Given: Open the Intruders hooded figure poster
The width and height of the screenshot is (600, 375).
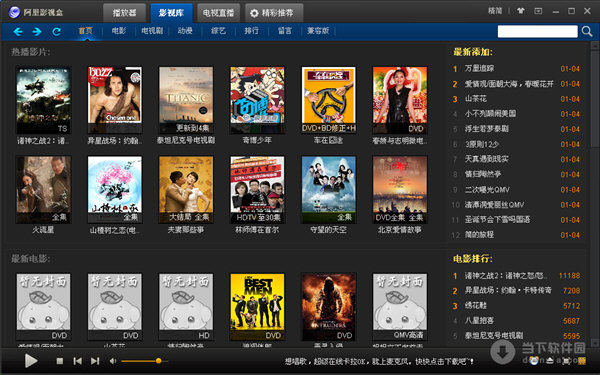Looking at the screenshot, I should point(329,307).
